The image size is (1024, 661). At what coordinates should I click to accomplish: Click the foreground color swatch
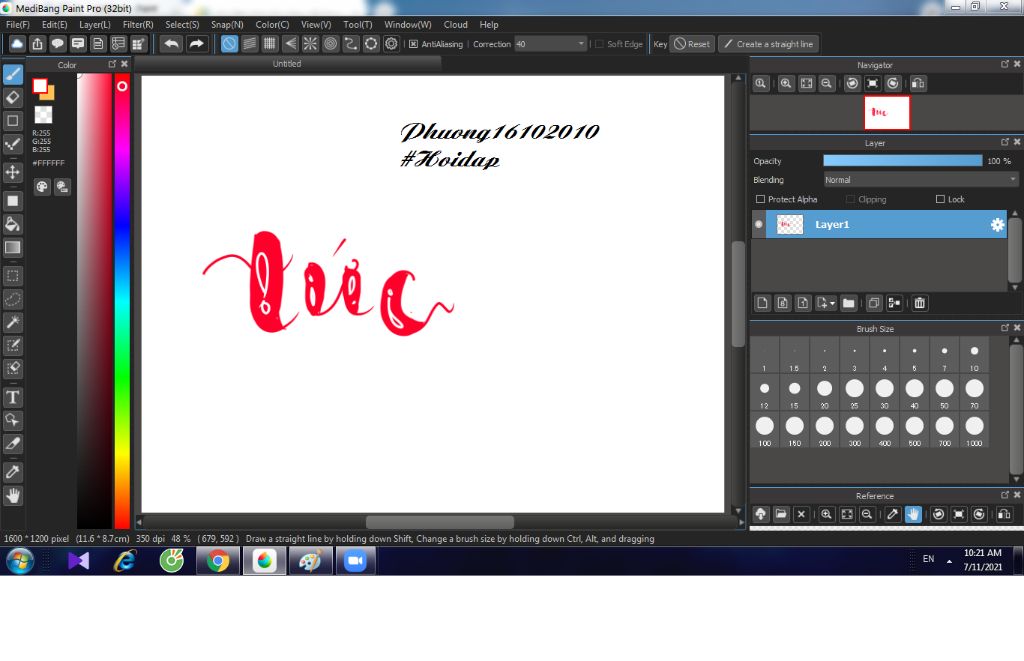40,86
